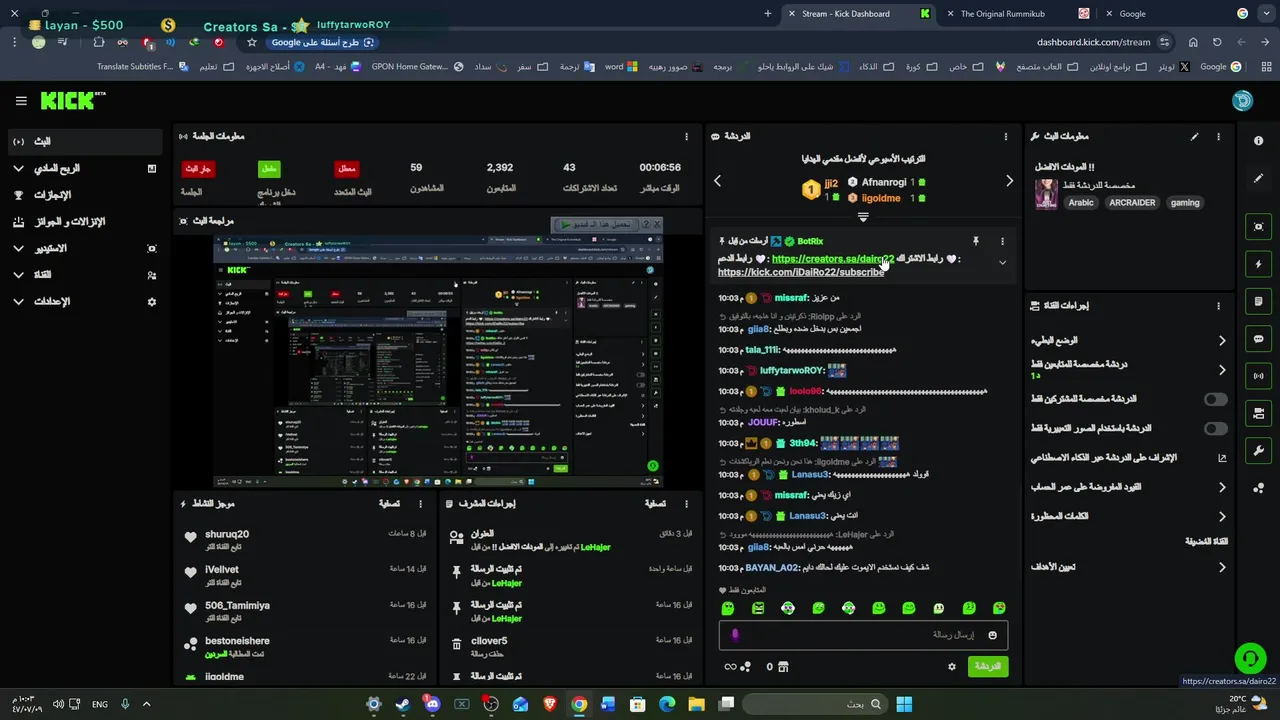
Task: Click the wrench tools icon in the right rail
Action: [x=1258, y=450]
